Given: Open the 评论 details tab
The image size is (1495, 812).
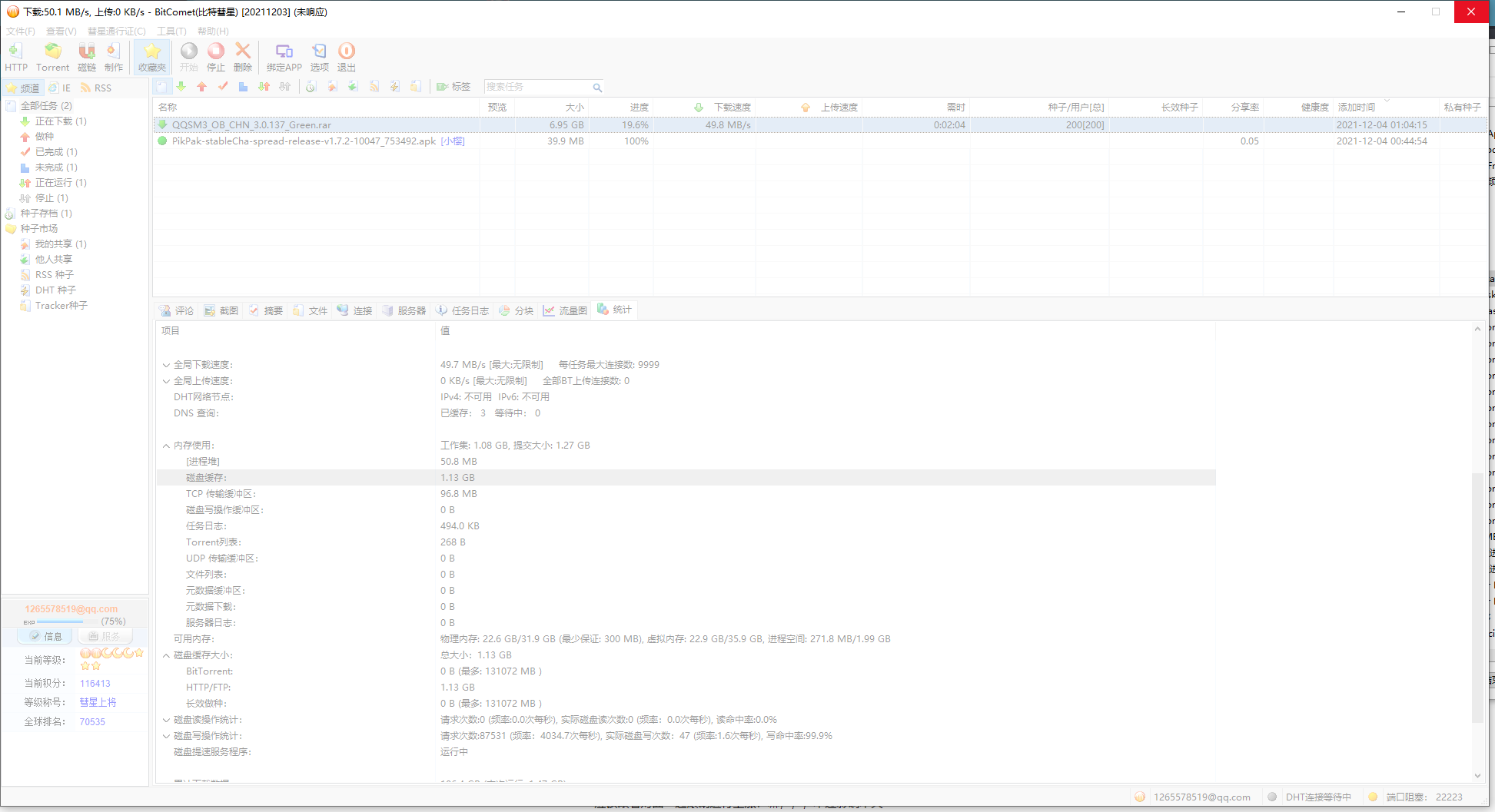Looking at the screenshot, I should [177, 310].
